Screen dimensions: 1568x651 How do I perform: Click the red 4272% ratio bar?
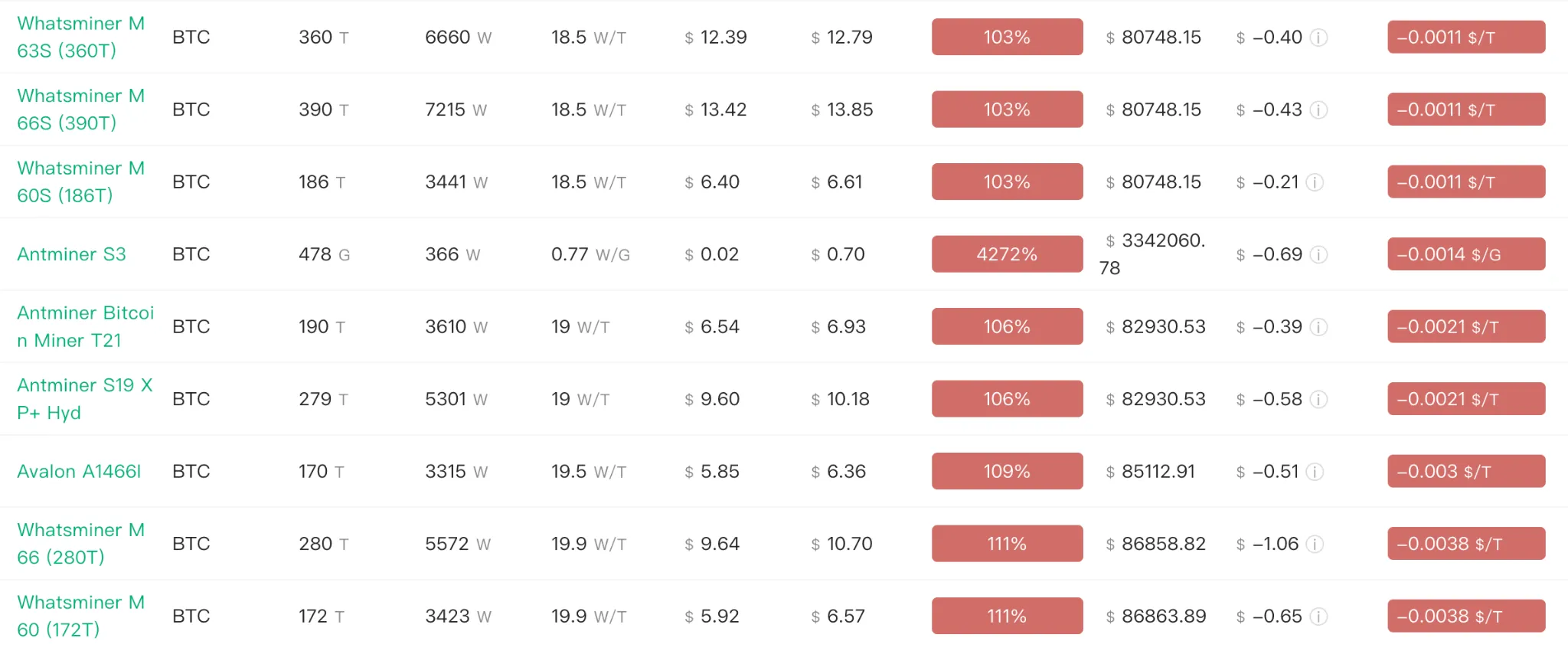click(x=1007, y=254)
